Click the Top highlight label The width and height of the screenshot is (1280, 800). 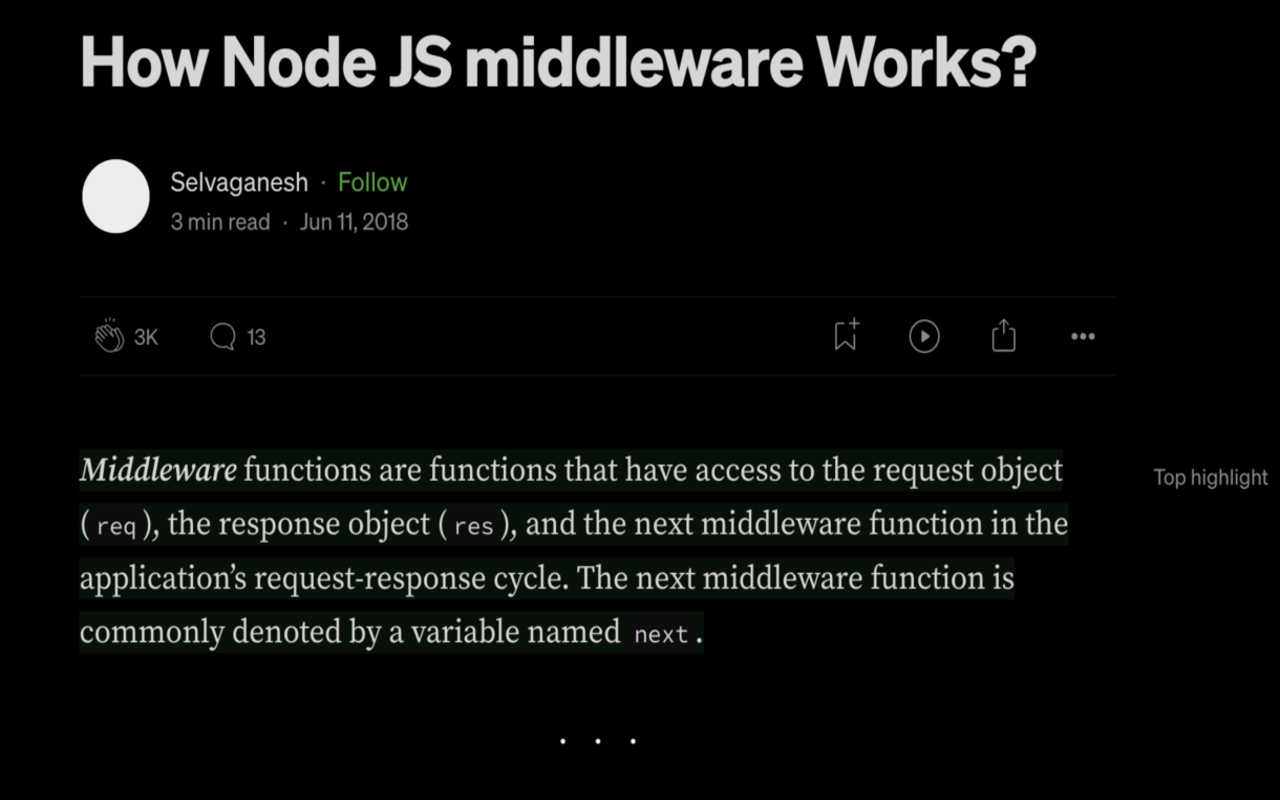pyautogui.click(x=1208, y=477)
